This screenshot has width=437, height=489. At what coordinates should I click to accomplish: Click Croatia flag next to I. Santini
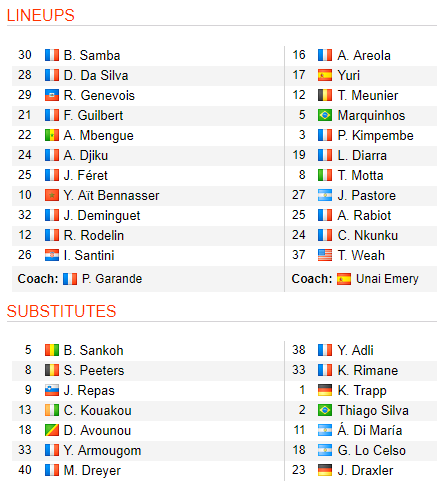(52, 255)
